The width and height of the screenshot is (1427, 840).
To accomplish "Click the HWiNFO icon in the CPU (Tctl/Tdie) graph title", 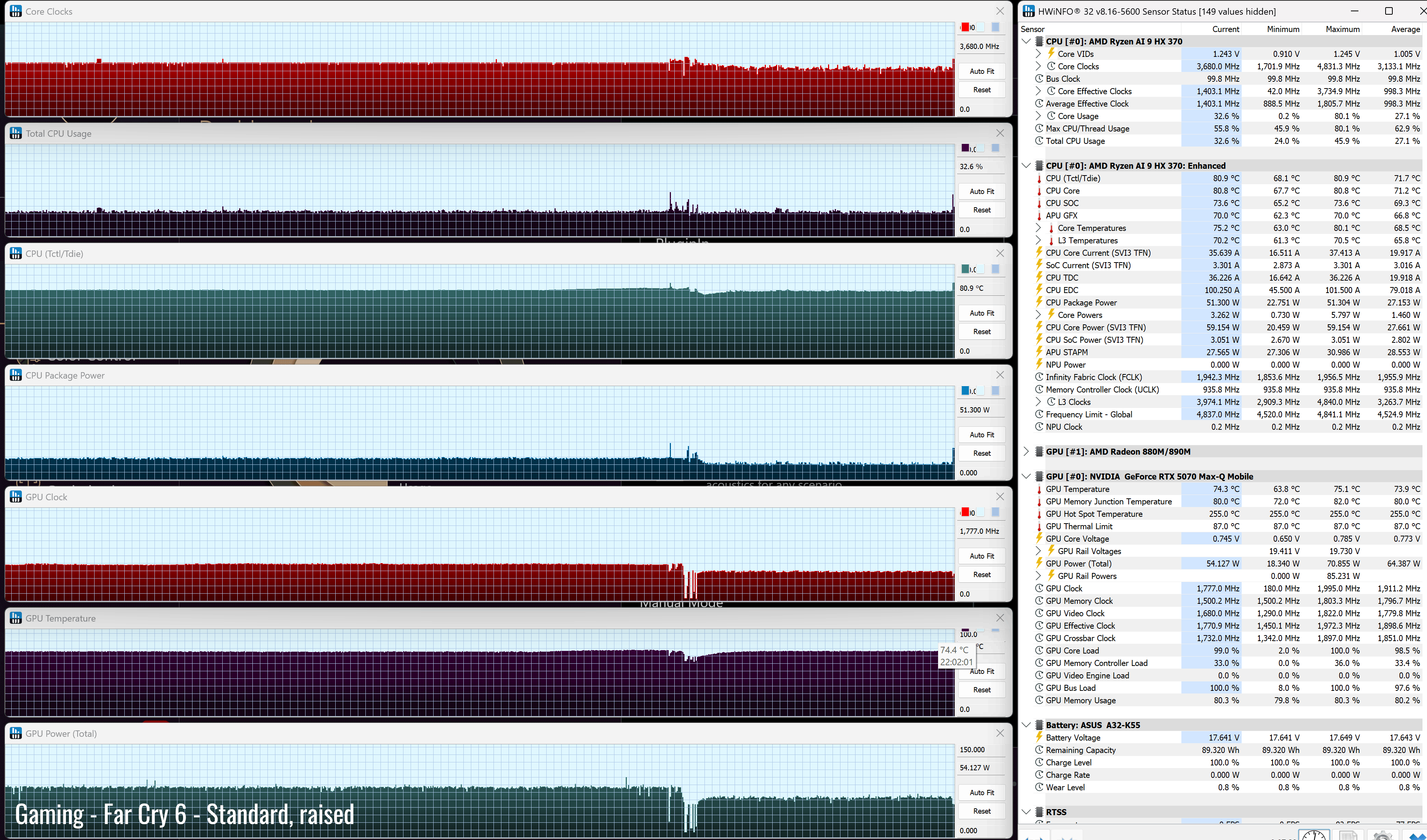I will (16, 254).
